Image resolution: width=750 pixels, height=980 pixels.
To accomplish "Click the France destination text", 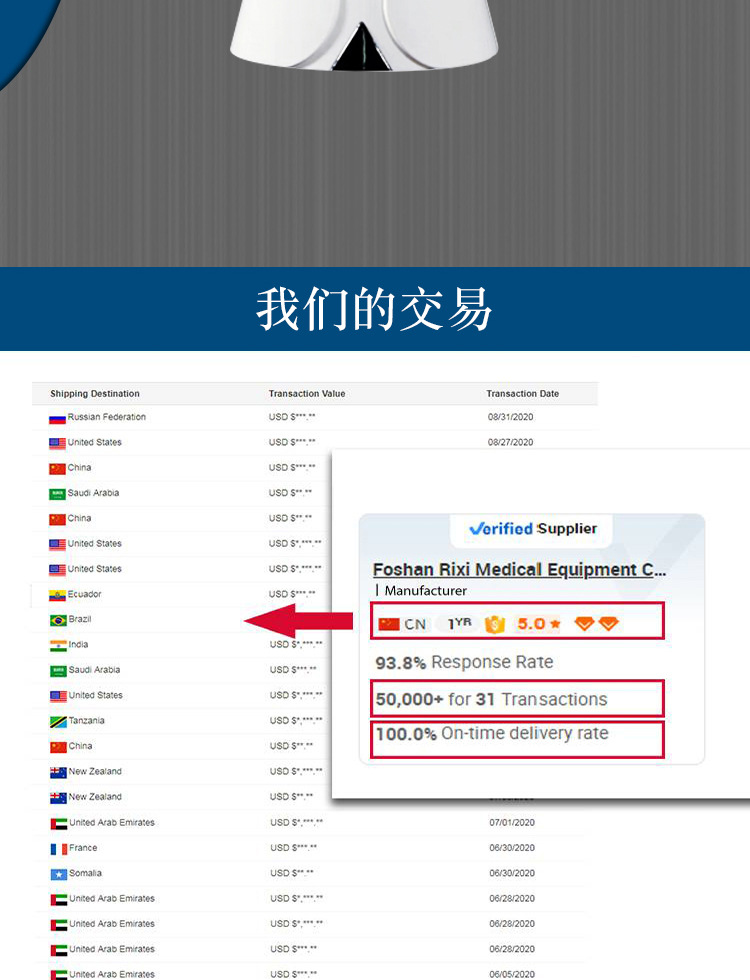I will click(83, 848).
